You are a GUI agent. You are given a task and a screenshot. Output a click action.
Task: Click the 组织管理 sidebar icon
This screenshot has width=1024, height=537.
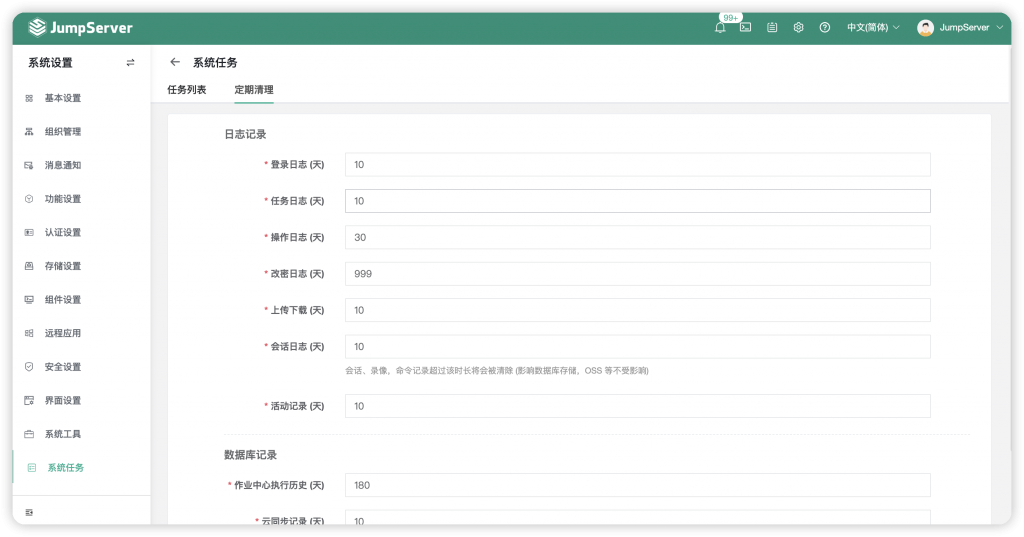[x=29, y=131]
